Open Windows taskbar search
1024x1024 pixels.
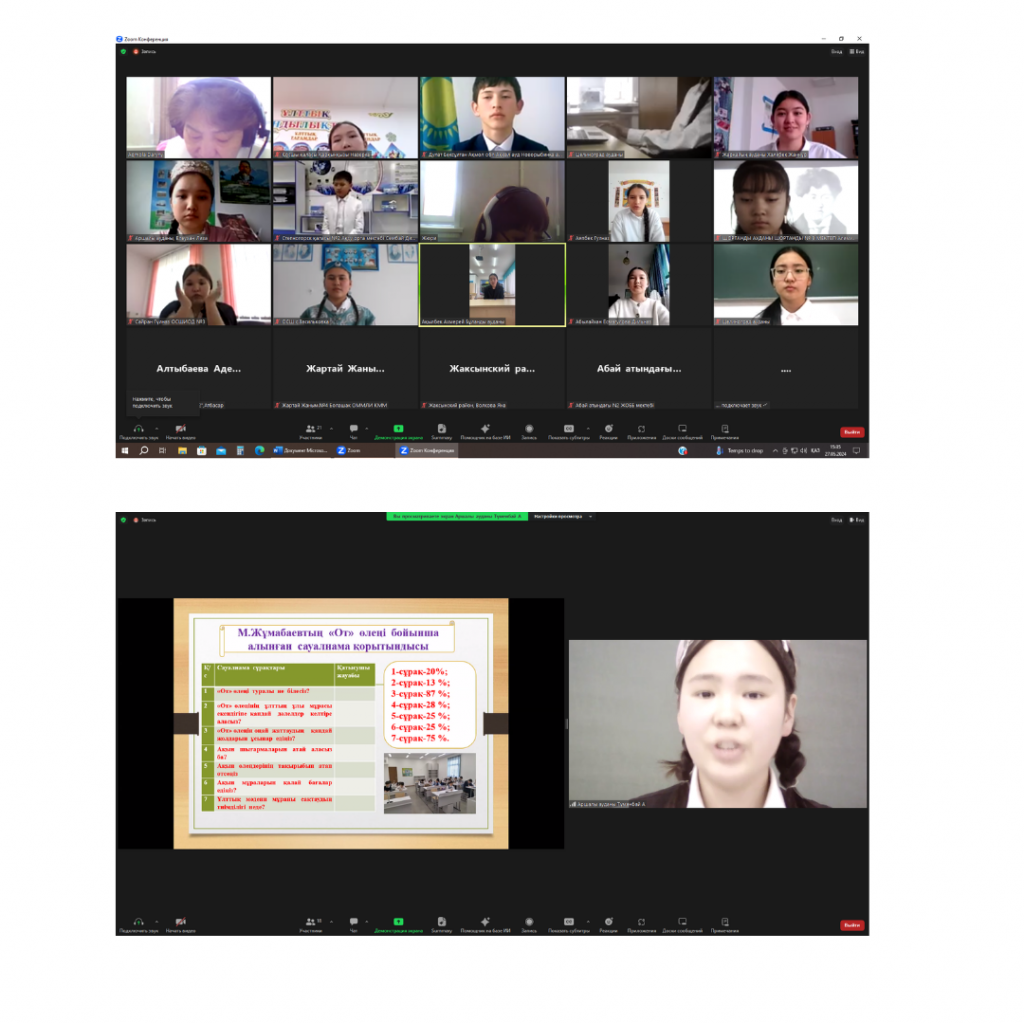(x=144, y=451)
